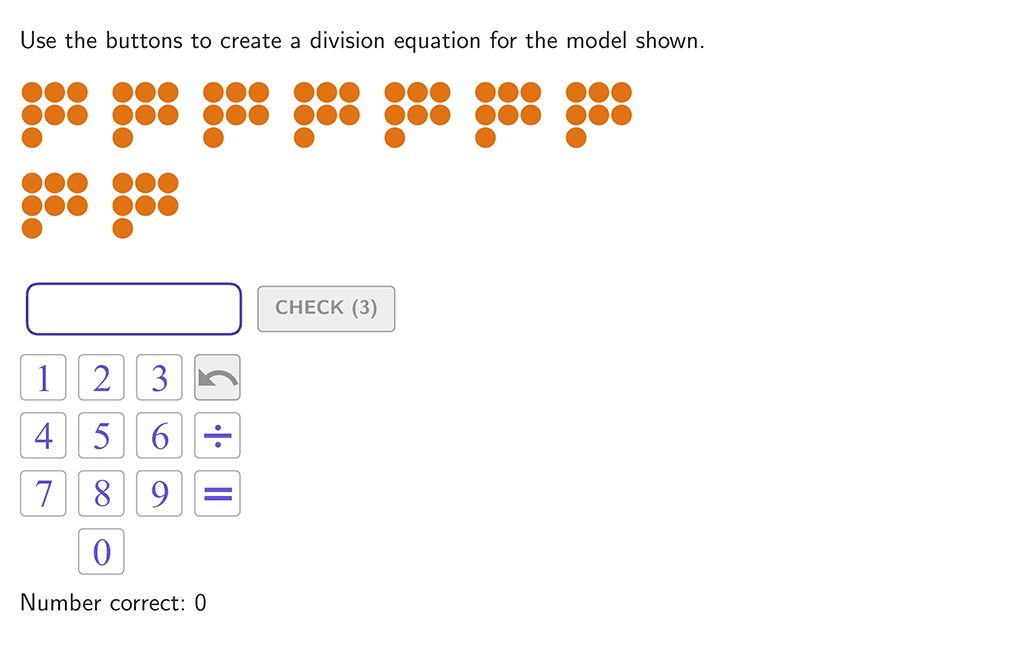Screen dimensions: 1032x645
Task: Click the Number correct: 0 label
Action: click(113, 603)
